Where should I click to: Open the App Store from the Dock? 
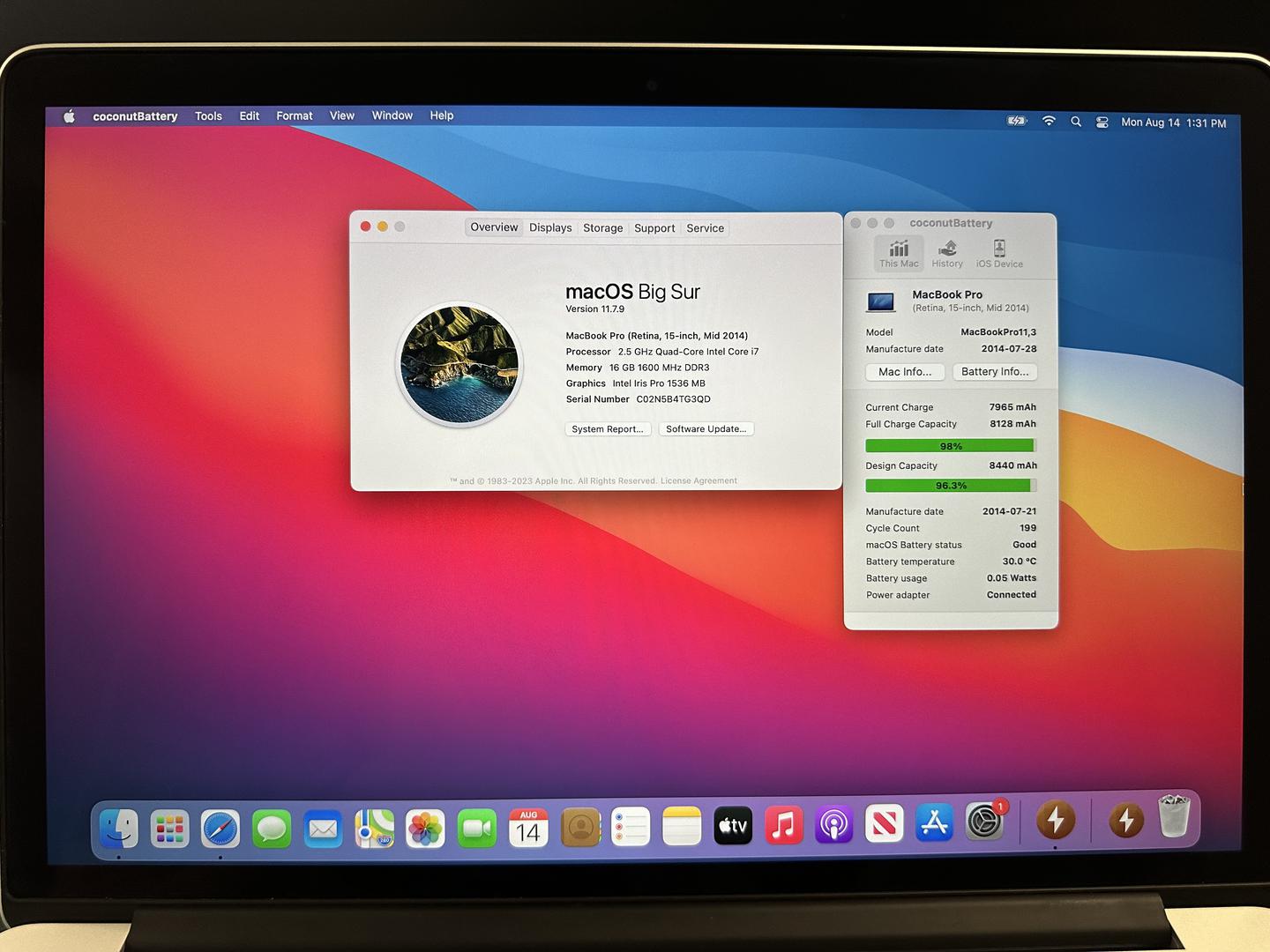(935, 823)
